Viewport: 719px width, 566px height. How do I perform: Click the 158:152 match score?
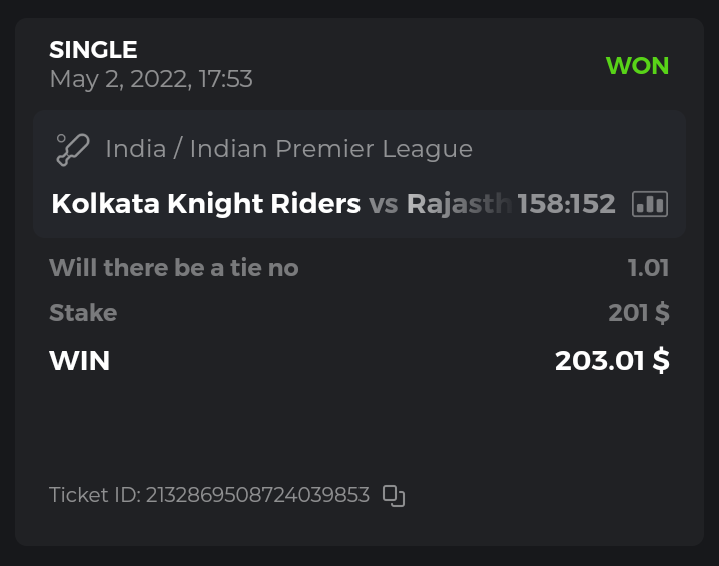click(566, 204)
